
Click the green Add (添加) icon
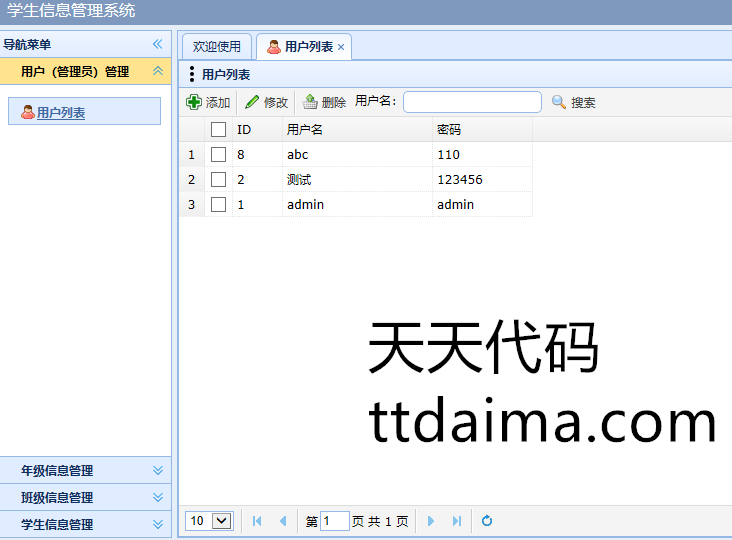(194, 102)
